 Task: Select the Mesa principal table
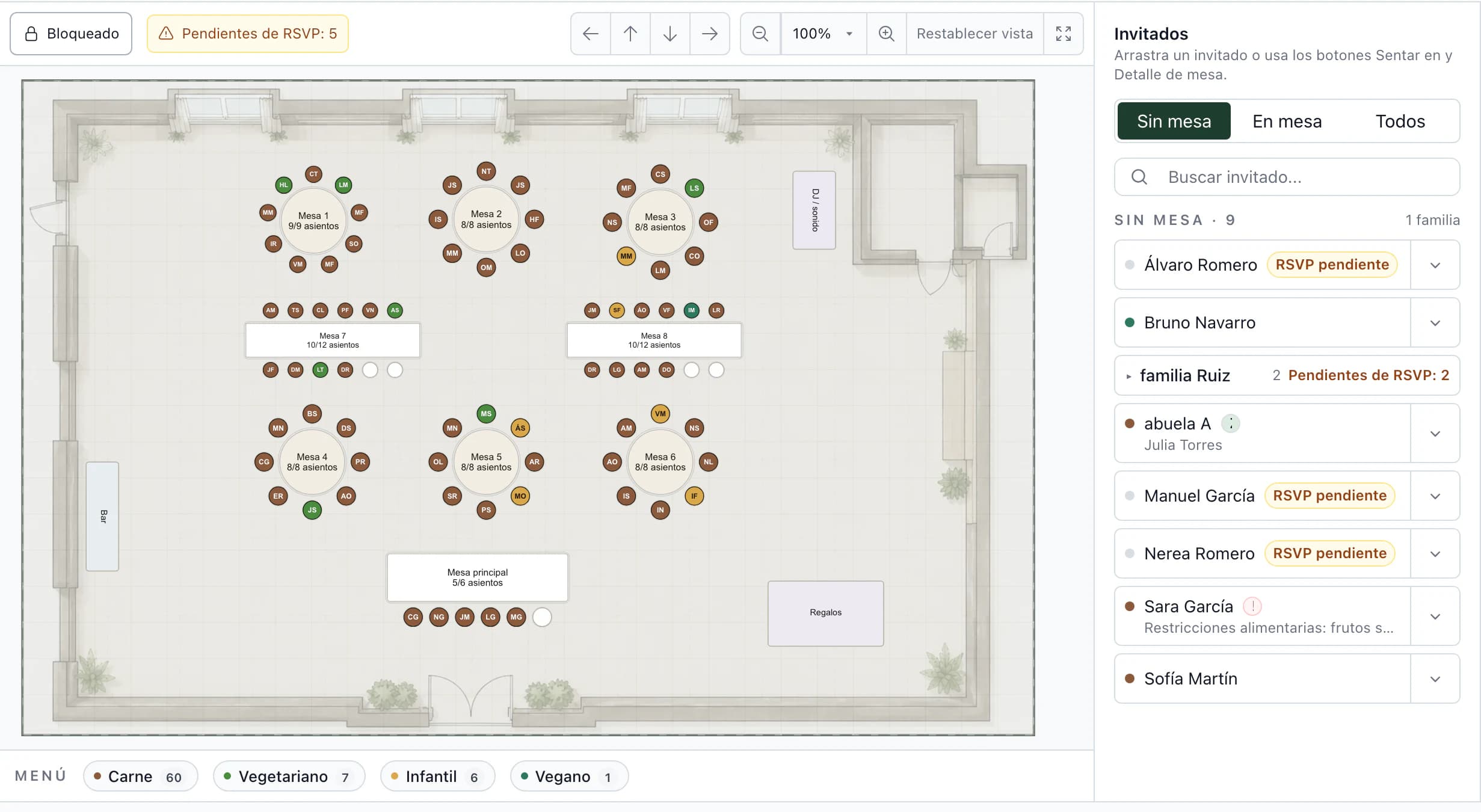(x=478, y=577)
